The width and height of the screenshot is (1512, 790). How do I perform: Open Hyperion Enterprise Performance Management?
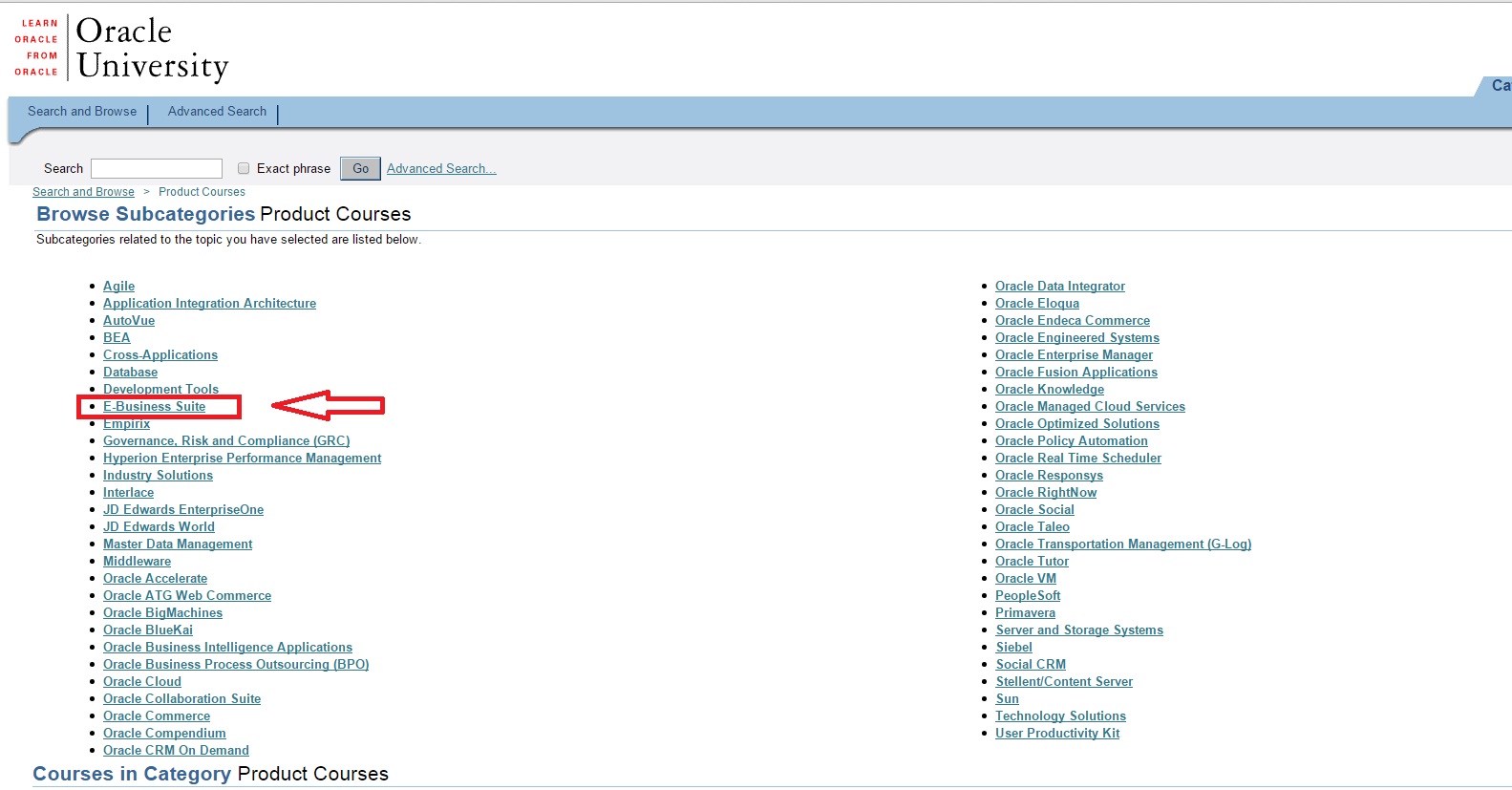click(242, 459)
